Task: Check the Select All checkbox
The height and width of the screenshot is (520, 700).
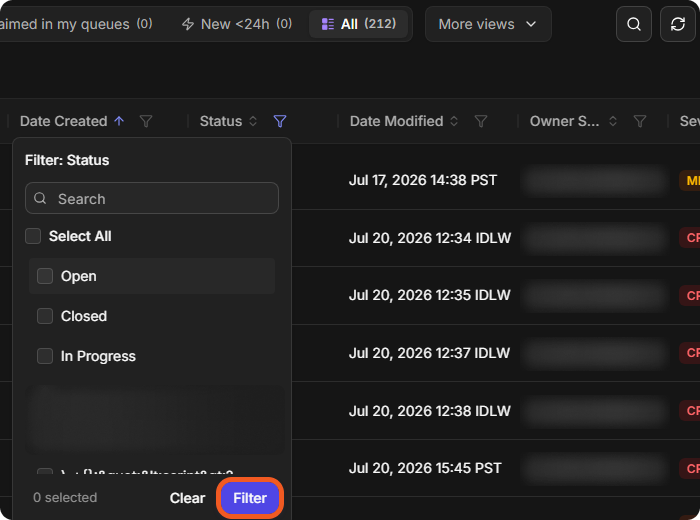Action: point(33,236)
